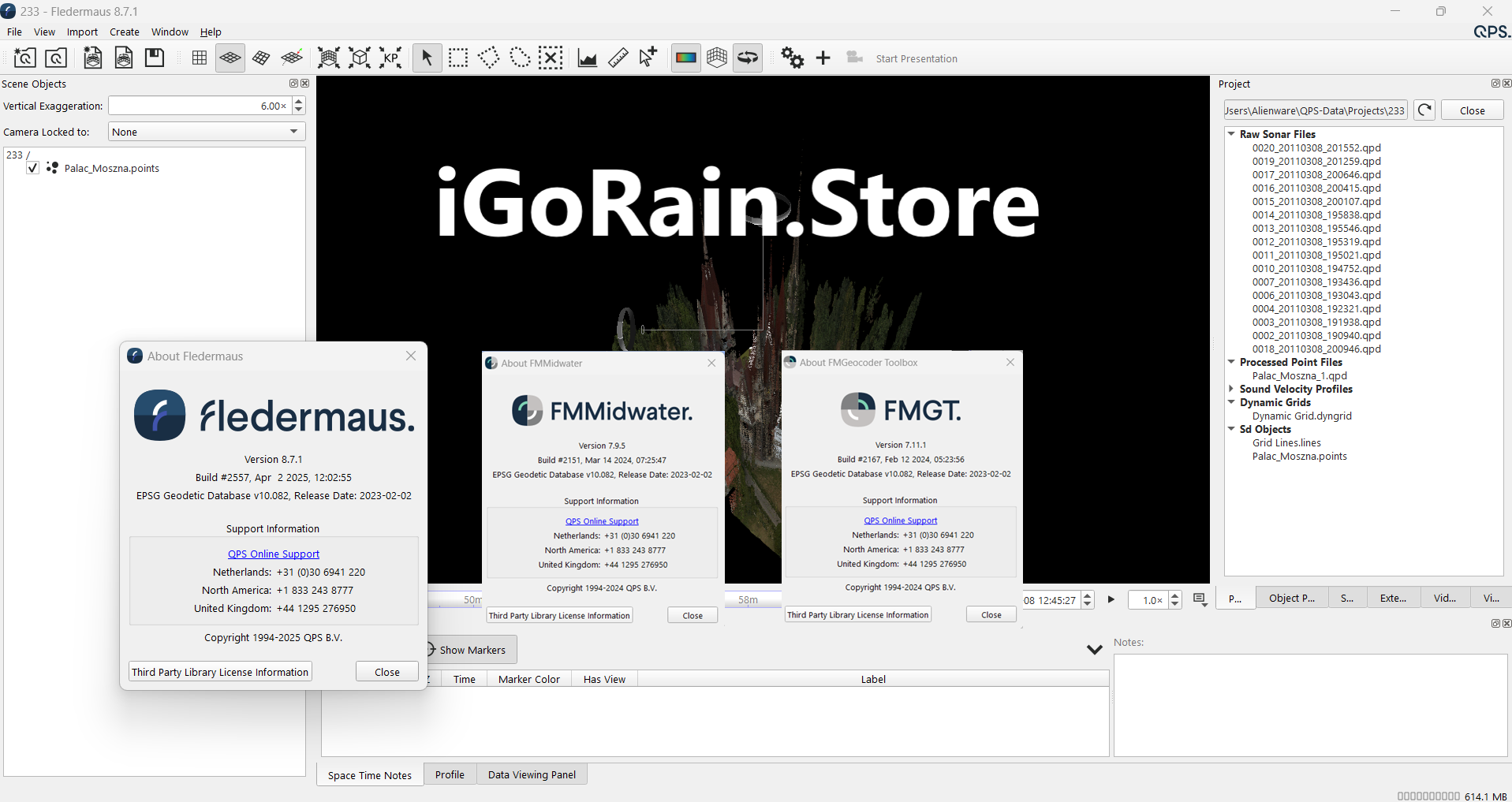
Task: Click the KP zoom-to-extents icon
Action: 390,58
